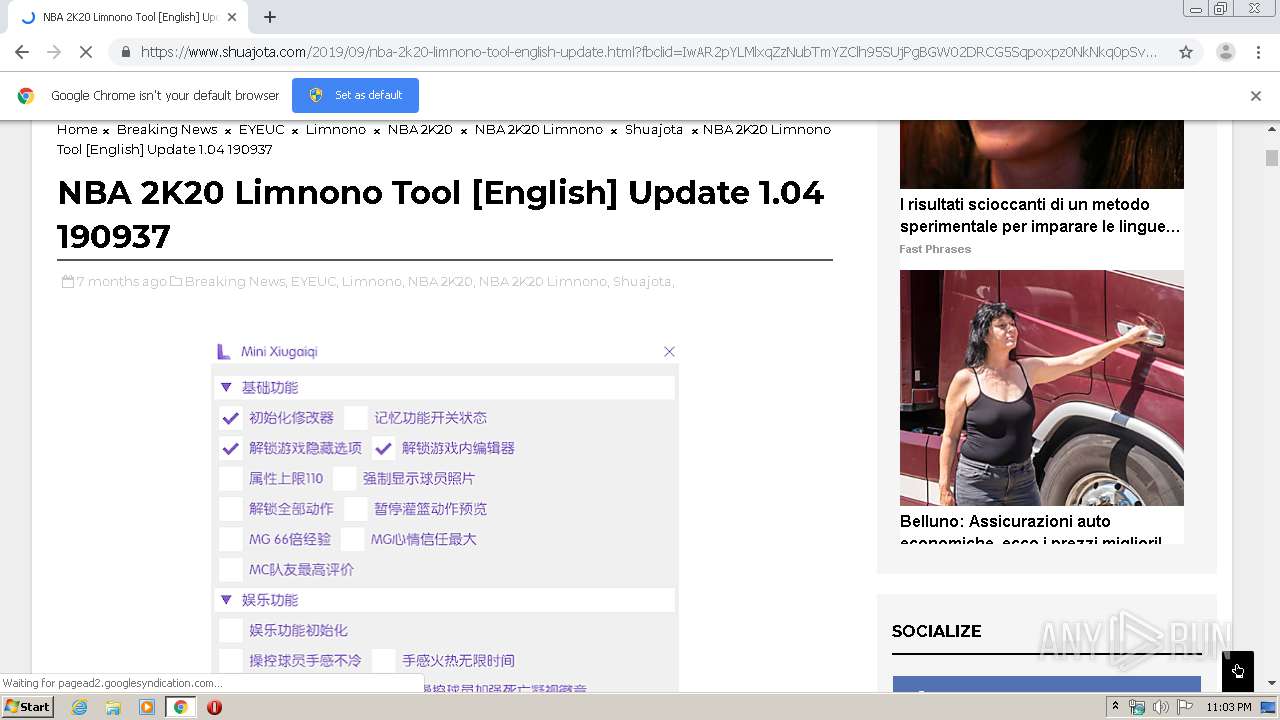This screenshot has width=1280, height=720.
Task: Open Windows Explorer folder in taskbar
Action: click(113, 707)
